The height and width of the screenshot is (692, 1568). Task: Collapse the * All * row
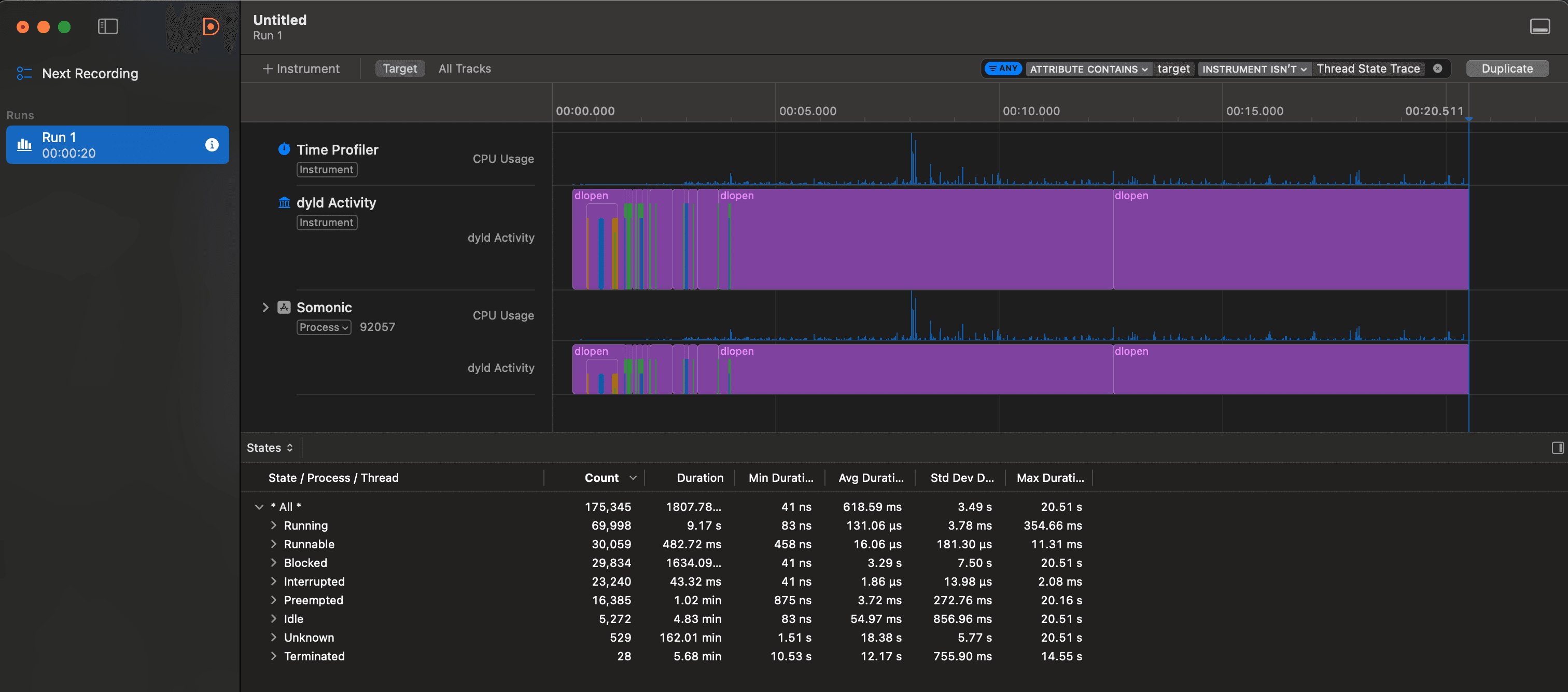pos(259,507)
